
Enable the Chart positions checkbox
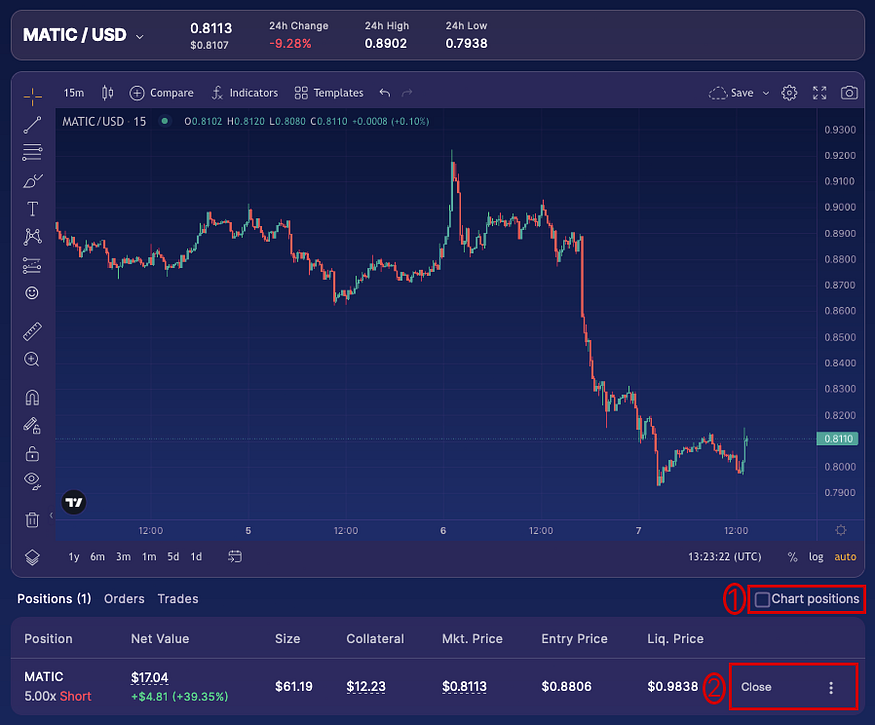pos(762,599)
